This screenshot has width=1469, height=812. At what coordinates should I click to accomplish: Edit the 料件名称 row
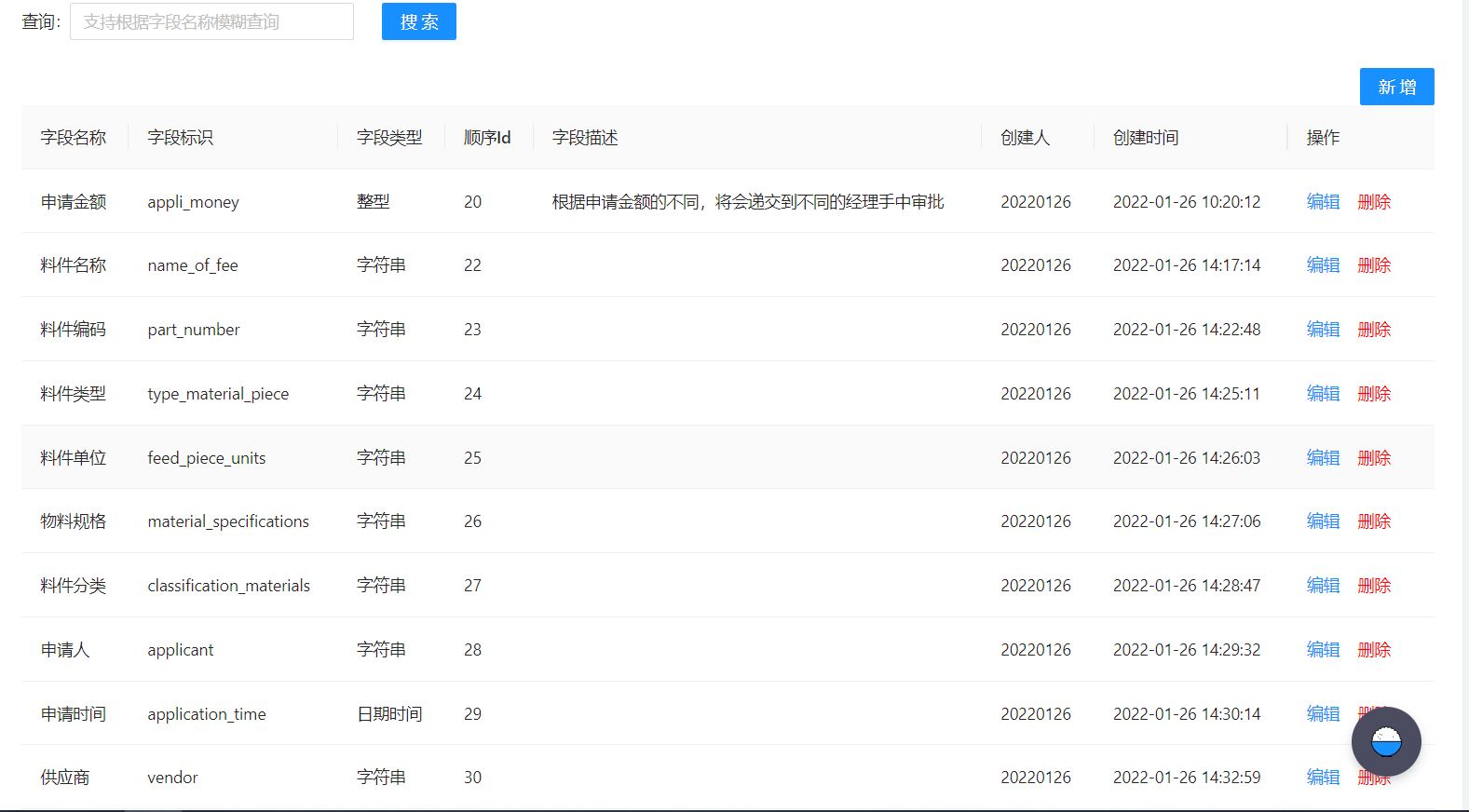click(1323, 264)
